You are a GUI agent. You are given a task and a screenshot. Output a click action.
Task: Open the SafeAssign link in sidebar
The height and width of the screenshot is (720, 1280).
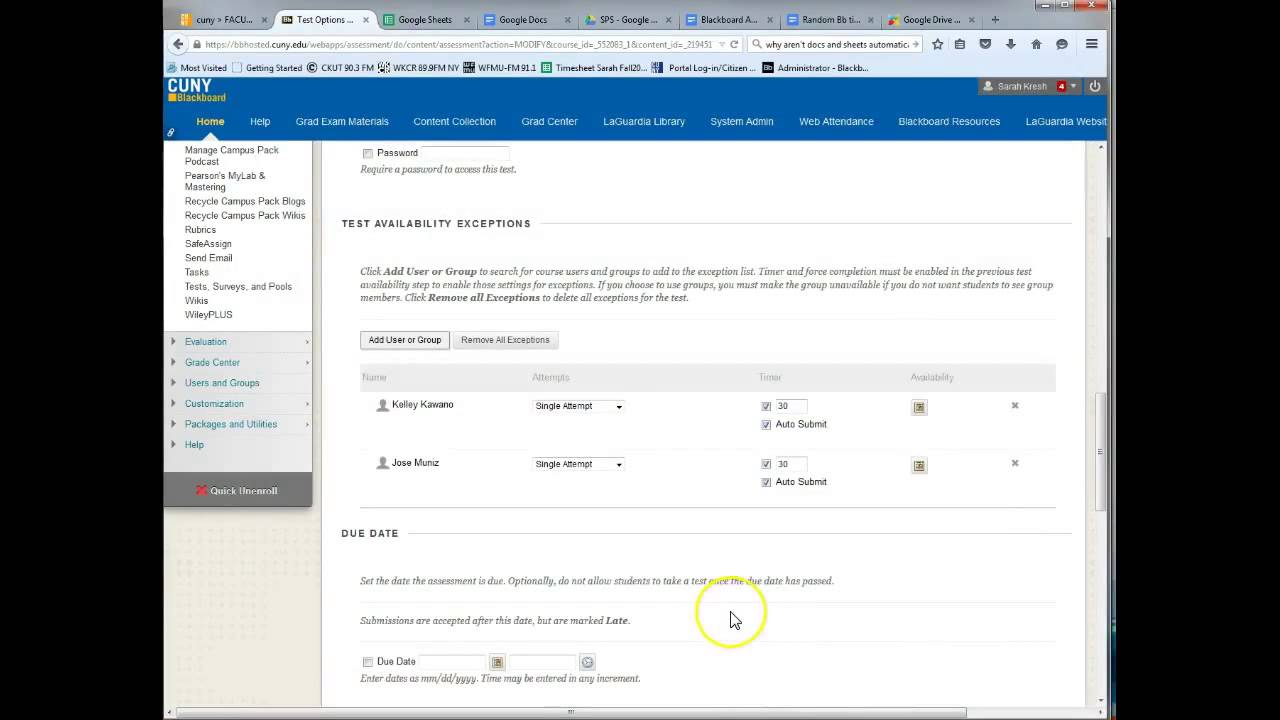click(208, 244)
